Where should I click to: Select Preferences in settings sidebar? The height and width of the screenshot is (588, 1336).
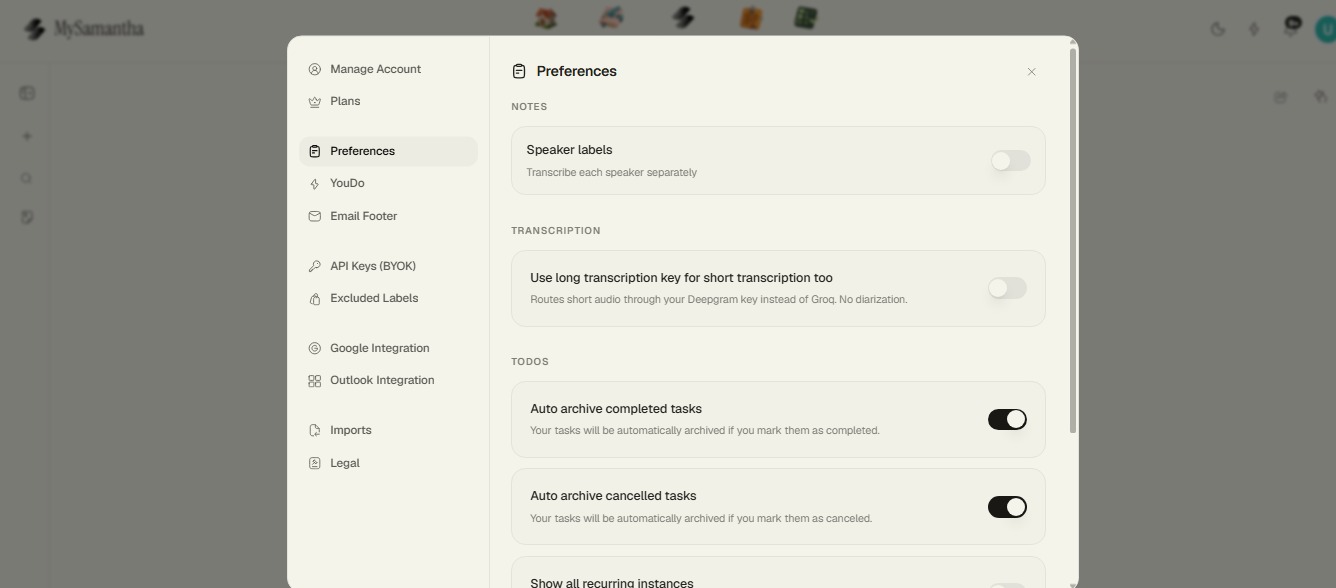pos(388,151)
